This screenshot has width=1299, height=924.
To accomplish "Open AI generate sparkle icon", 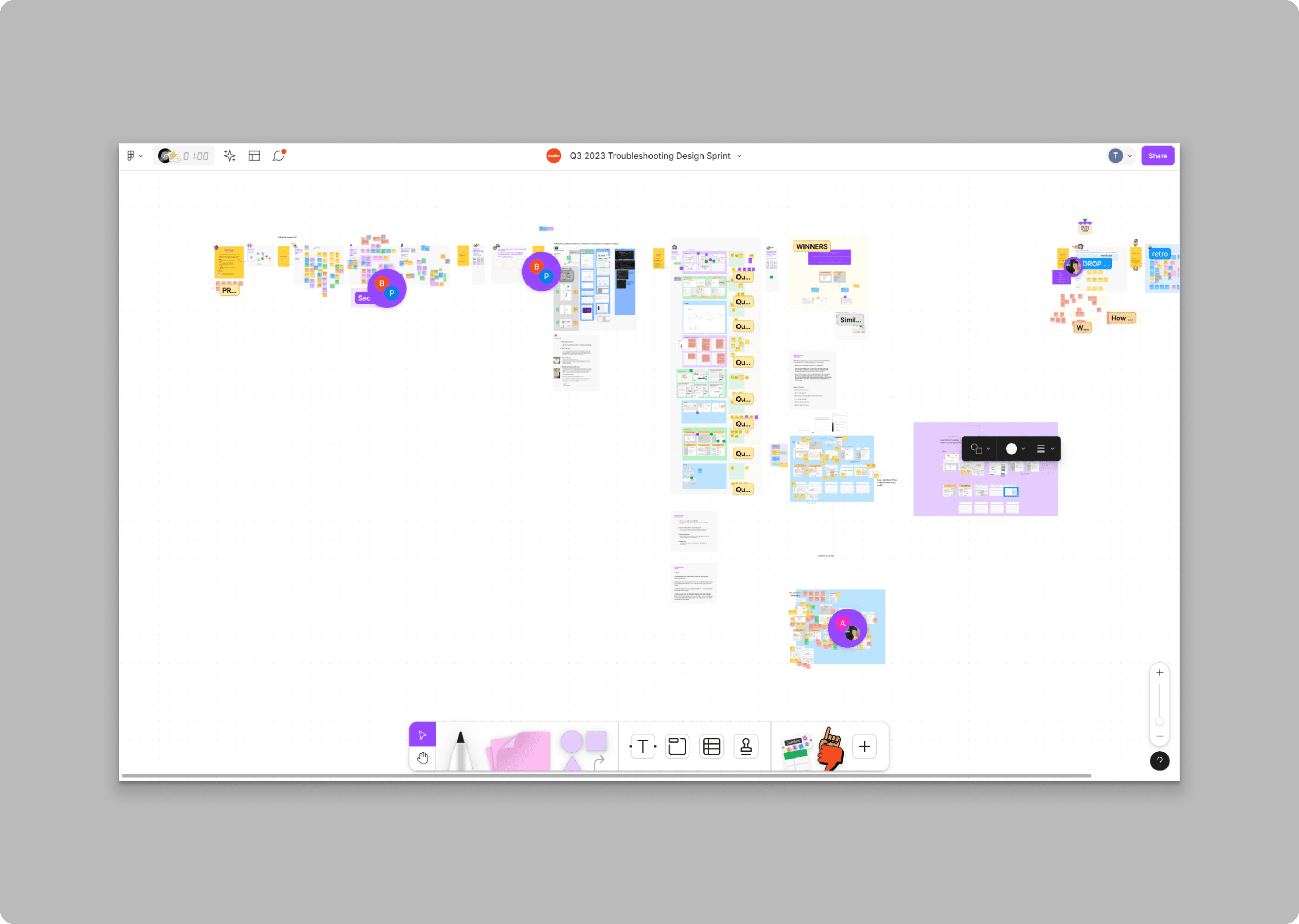I will (229, 156).
